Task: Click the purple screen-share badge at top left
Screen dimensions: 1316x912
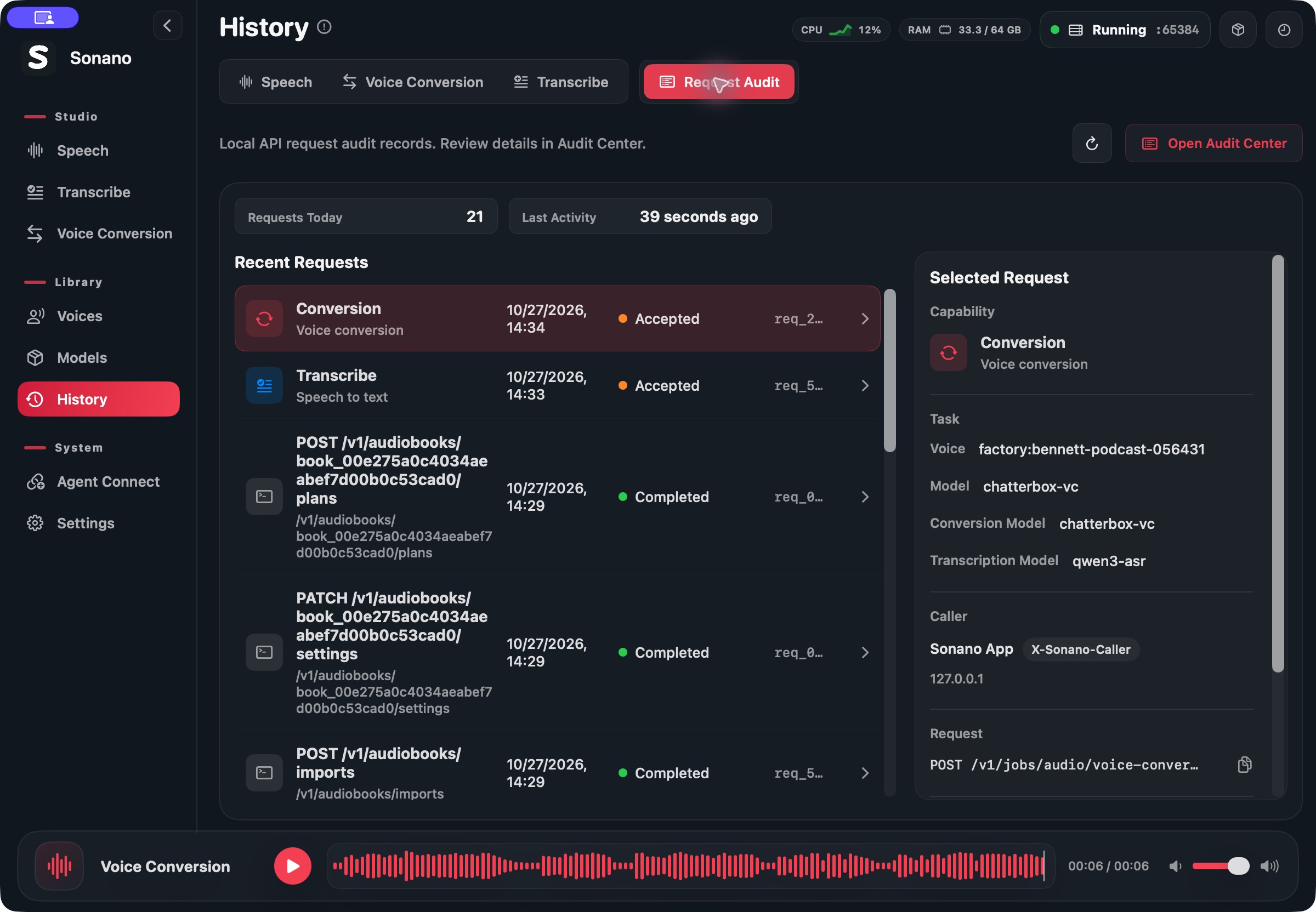Action: click(x=43, y=18)
